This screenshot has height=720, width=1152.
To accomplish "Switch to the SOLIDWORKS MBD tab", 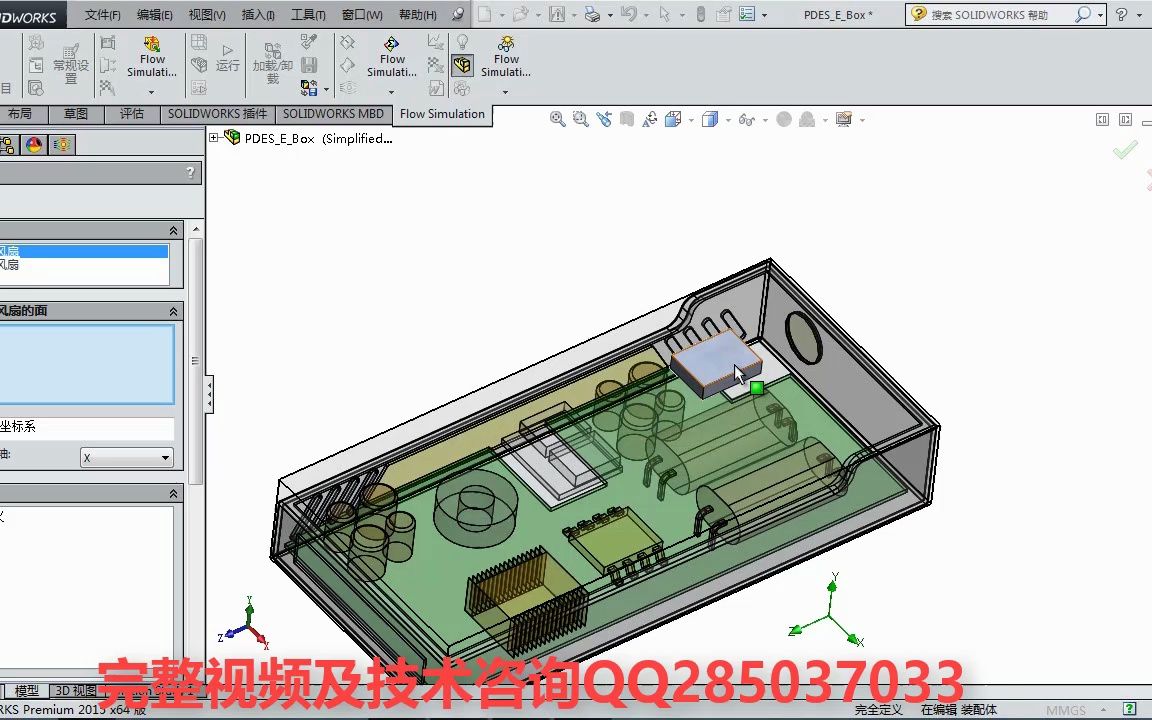I will click(x=332, y=114).
